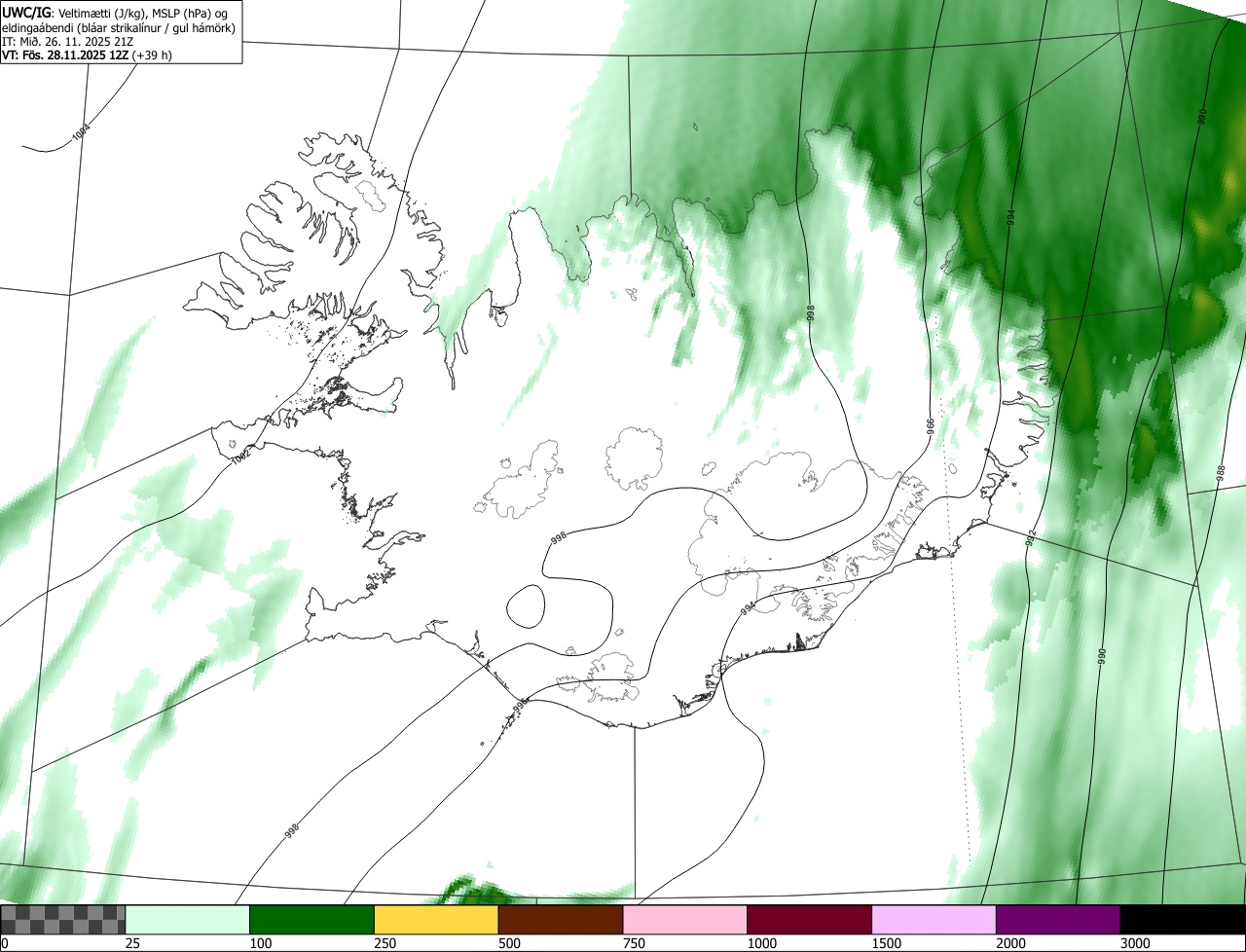The height and width of the screenshot is (952, 1246).
Task: Click the legend value "100"
Action: (259, 943)
